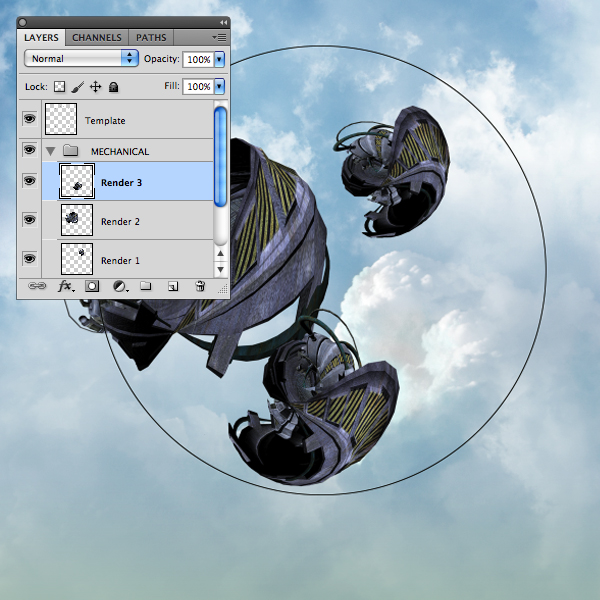Click the Template layer name

tap(105, 121)
